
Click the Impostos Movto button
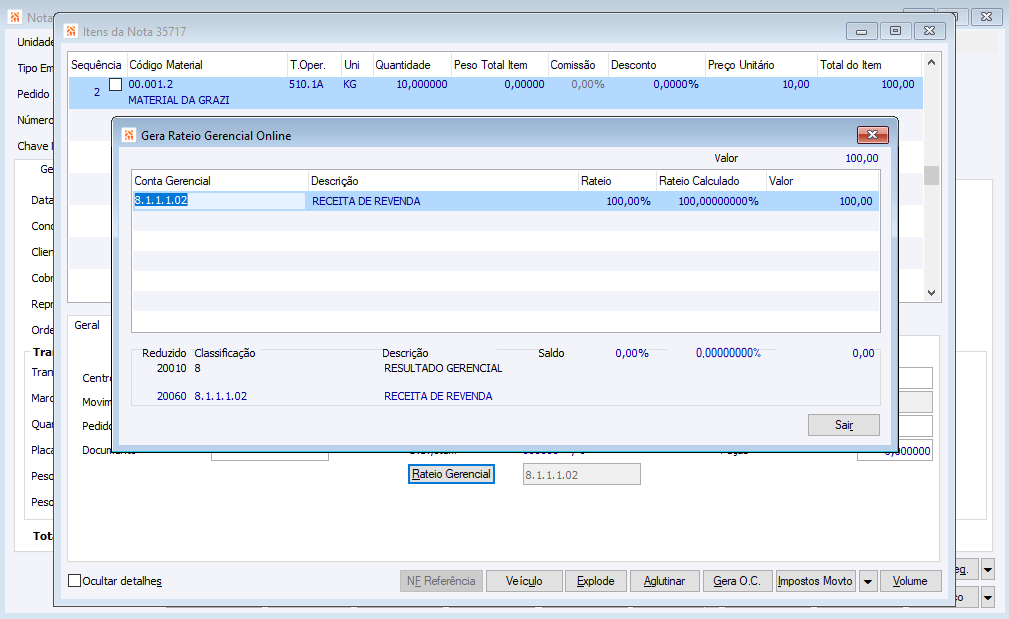[x=815, y=581]
